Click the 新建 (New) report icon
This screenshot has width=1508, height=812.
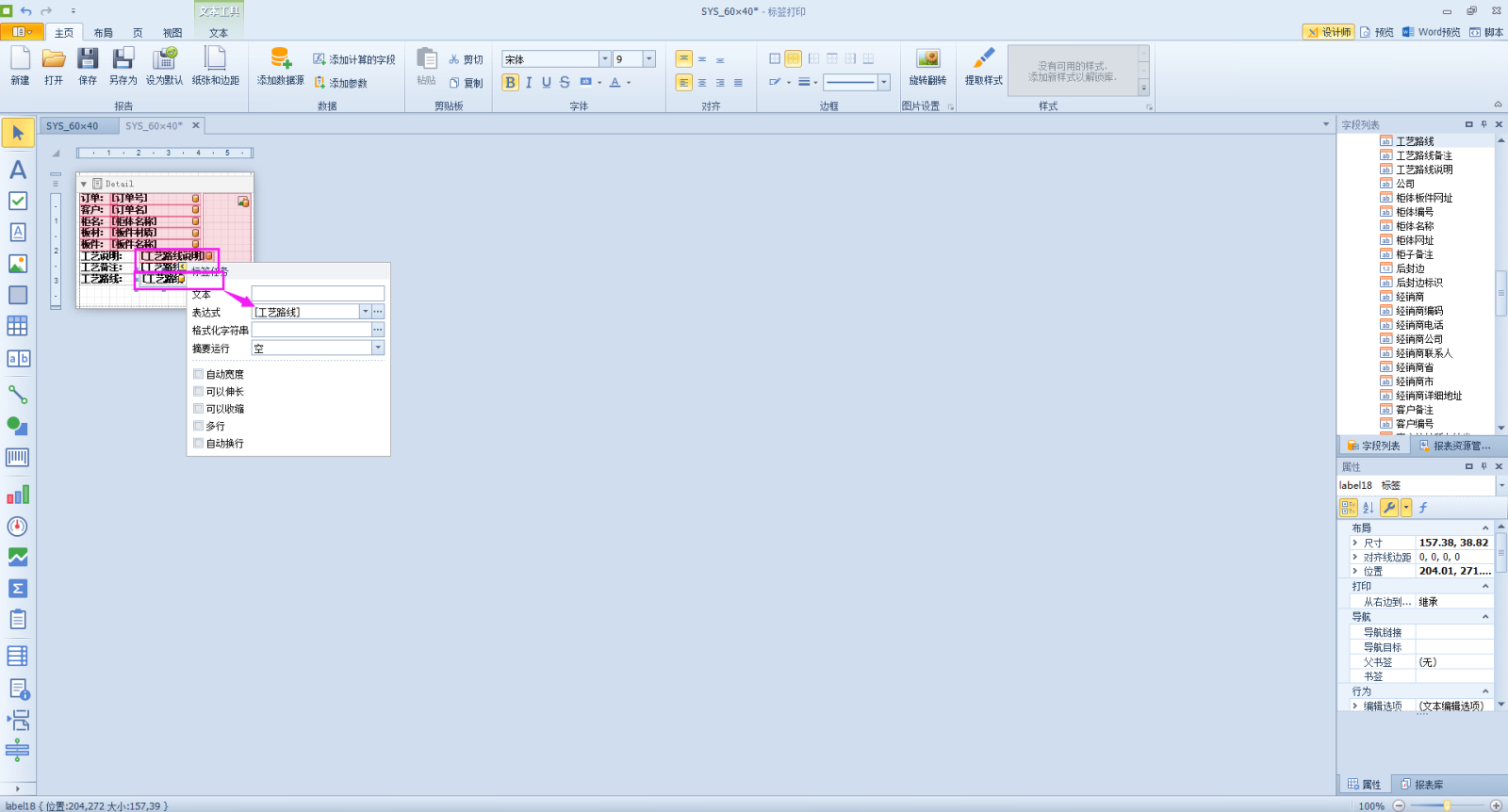click(x=20, y=66)
